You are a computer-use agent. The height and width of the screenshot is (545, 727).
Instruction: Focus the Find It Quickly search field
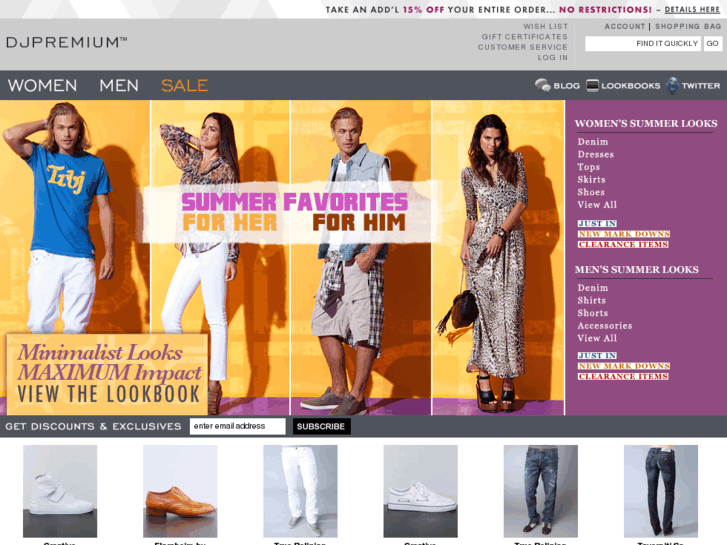click(x=643, y=44)
